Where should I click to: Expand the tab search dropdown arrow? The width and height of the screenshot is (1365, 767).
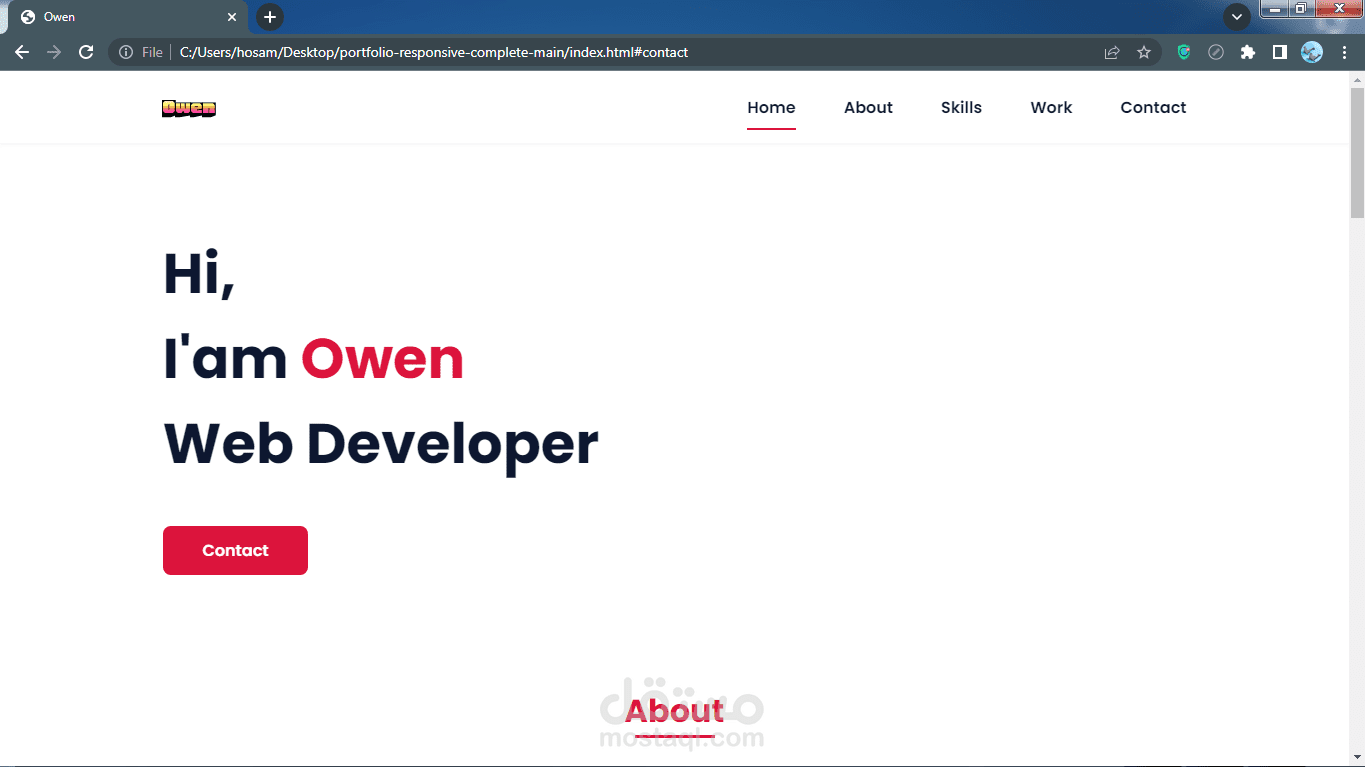click(1237, 17)
